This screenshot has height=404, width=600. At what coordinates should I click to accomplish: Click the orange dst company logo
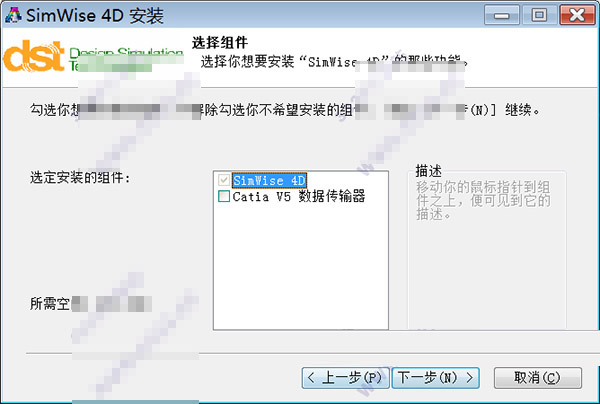click(34, 57)
